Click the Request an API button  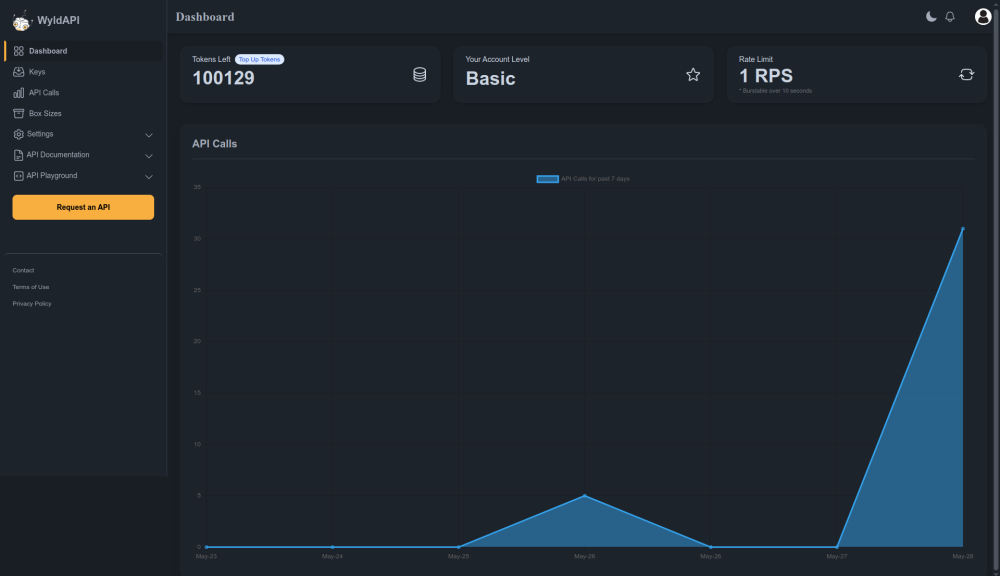(82, 206)
